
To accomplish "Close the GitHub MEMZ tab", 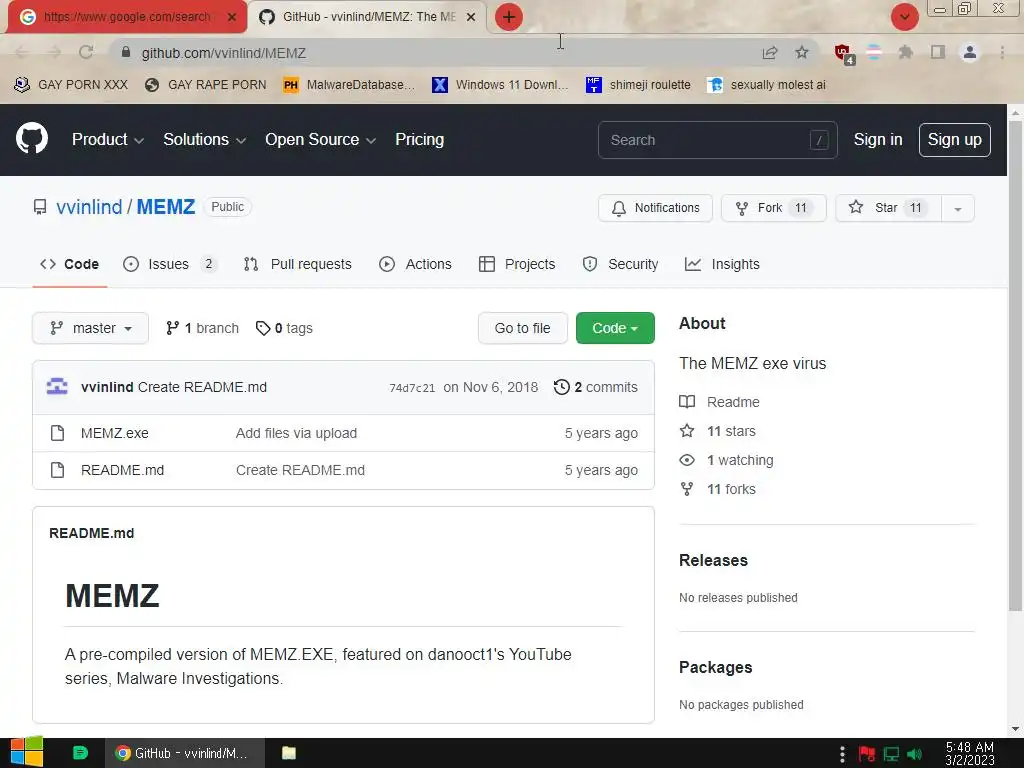I will coord(471,17).
